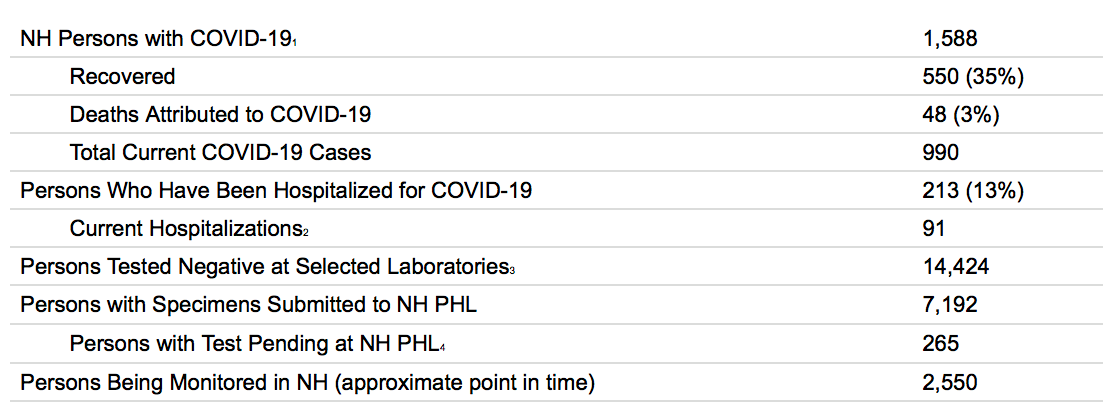Select the 550 (35%) recovered value
The image size is (1120, 408).
point(973,76)
